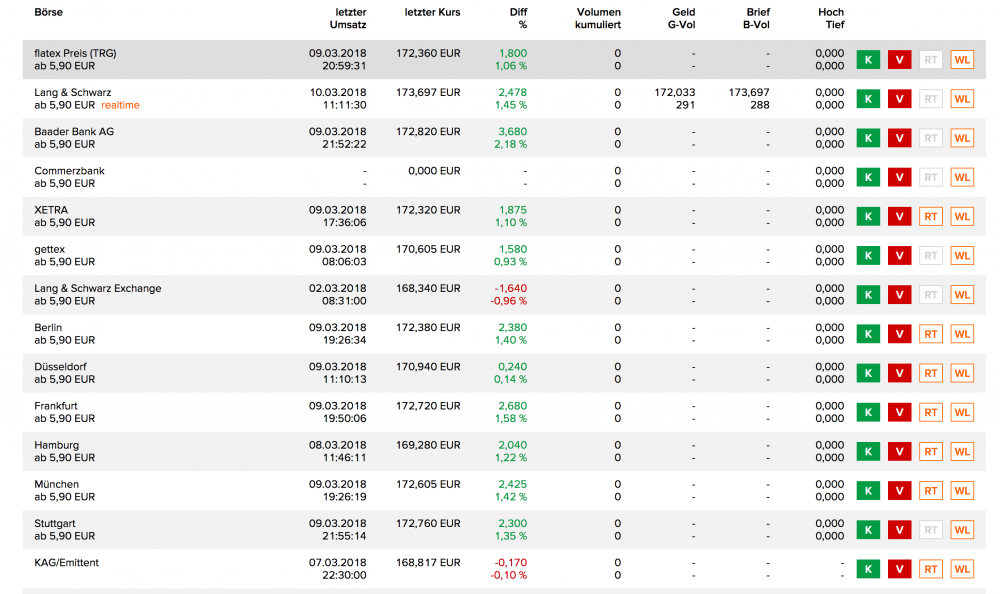This screenshot has height=594, width=1000.
Task: Click the Diff % column header
Action: tap(516, 18)
